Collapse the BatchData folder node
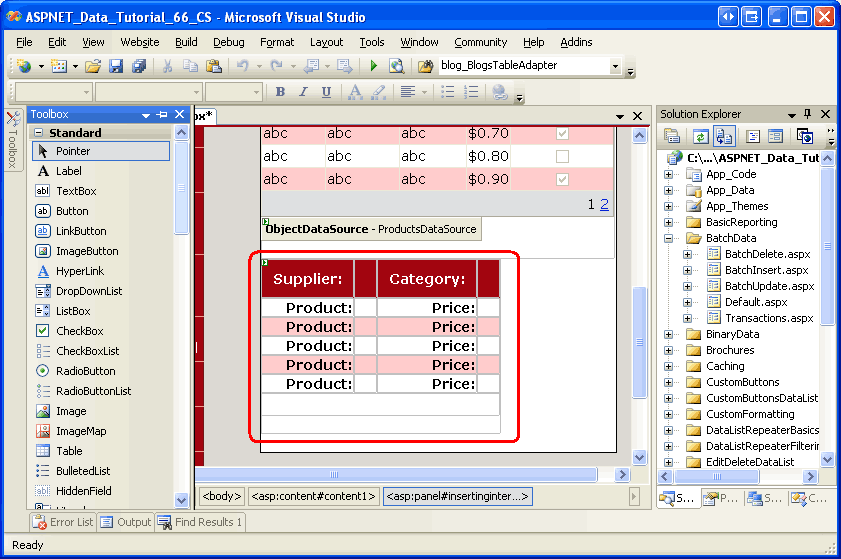Image resolution: width=841 pixels, height=559 pixels. (x=668, y=238)
